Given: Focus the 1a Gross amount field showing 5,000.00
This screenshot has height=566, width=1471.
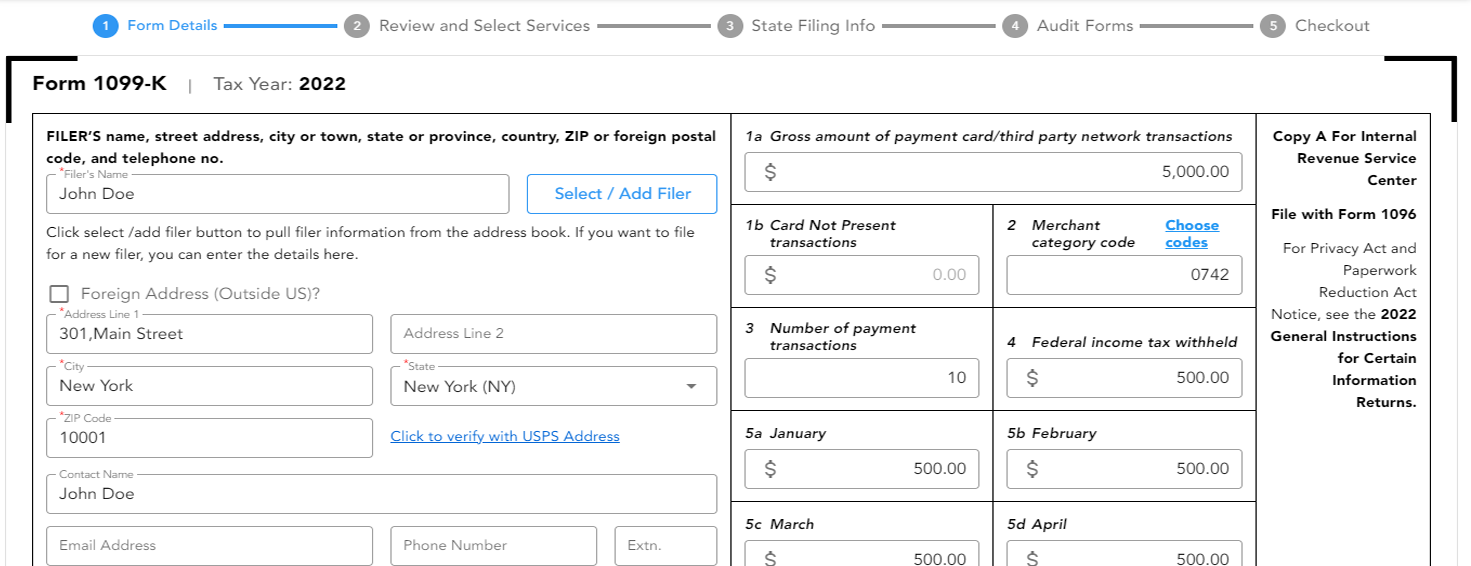Looking at the screenshot, I should point(993,172).
